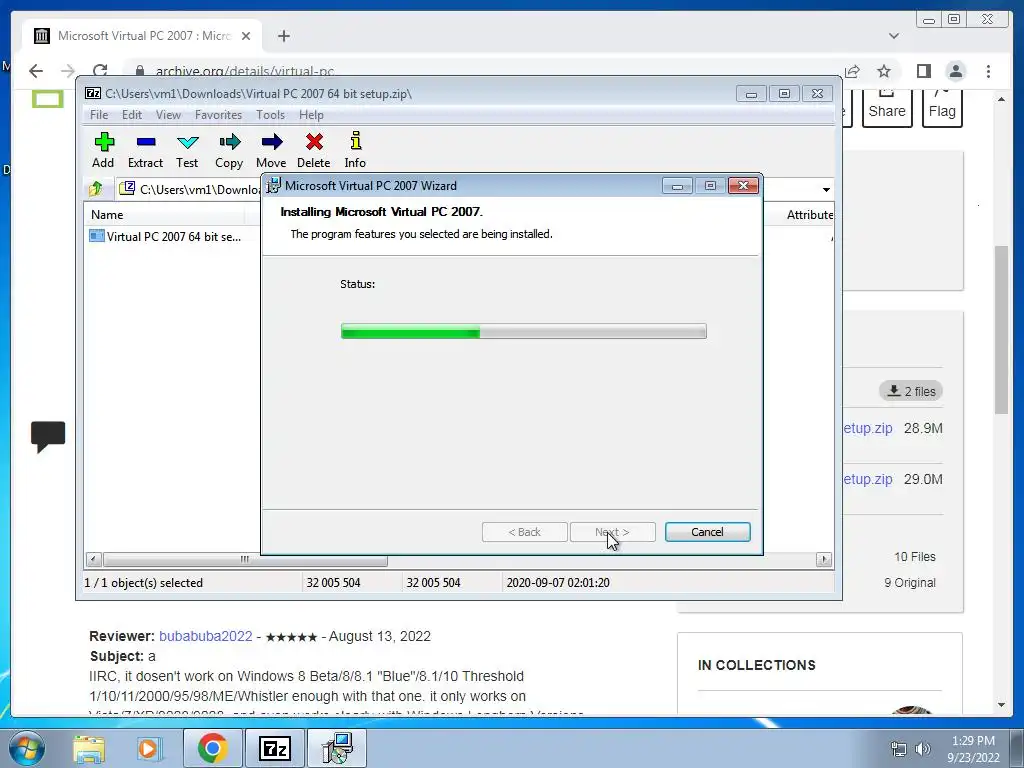Screen dimensions: 1024x768
Task: Toggle the Chrome side panel
Action: pyautogui.click(x=923, y=71)
